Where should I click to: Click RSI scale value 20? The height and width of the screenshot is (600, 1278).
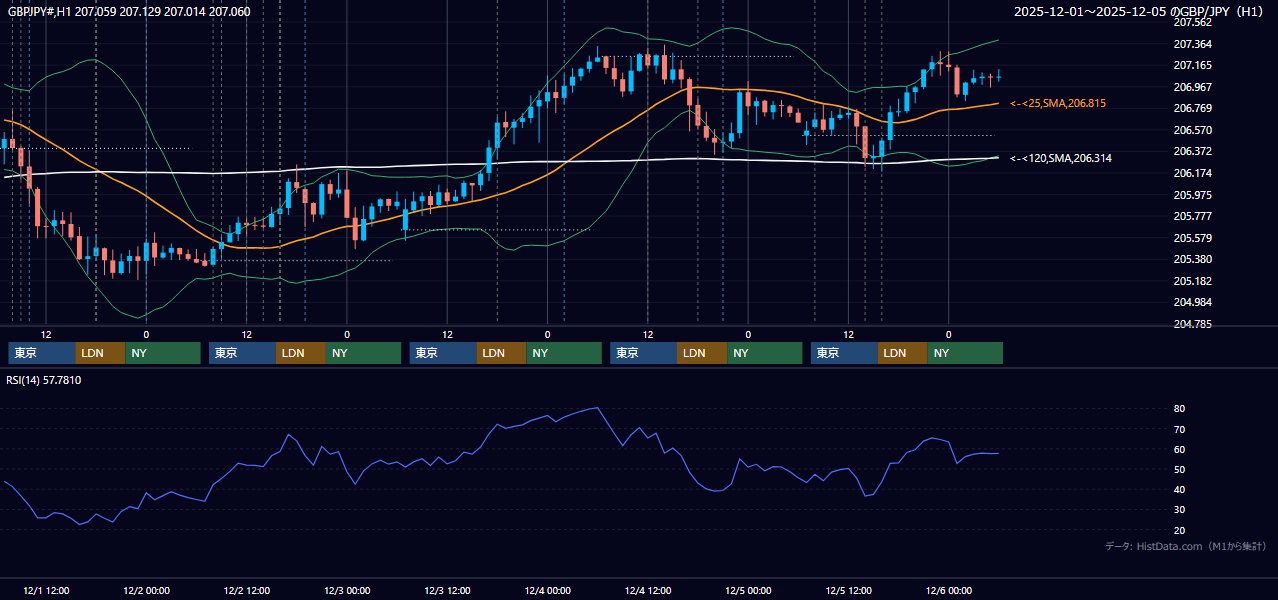point(1180,530)
